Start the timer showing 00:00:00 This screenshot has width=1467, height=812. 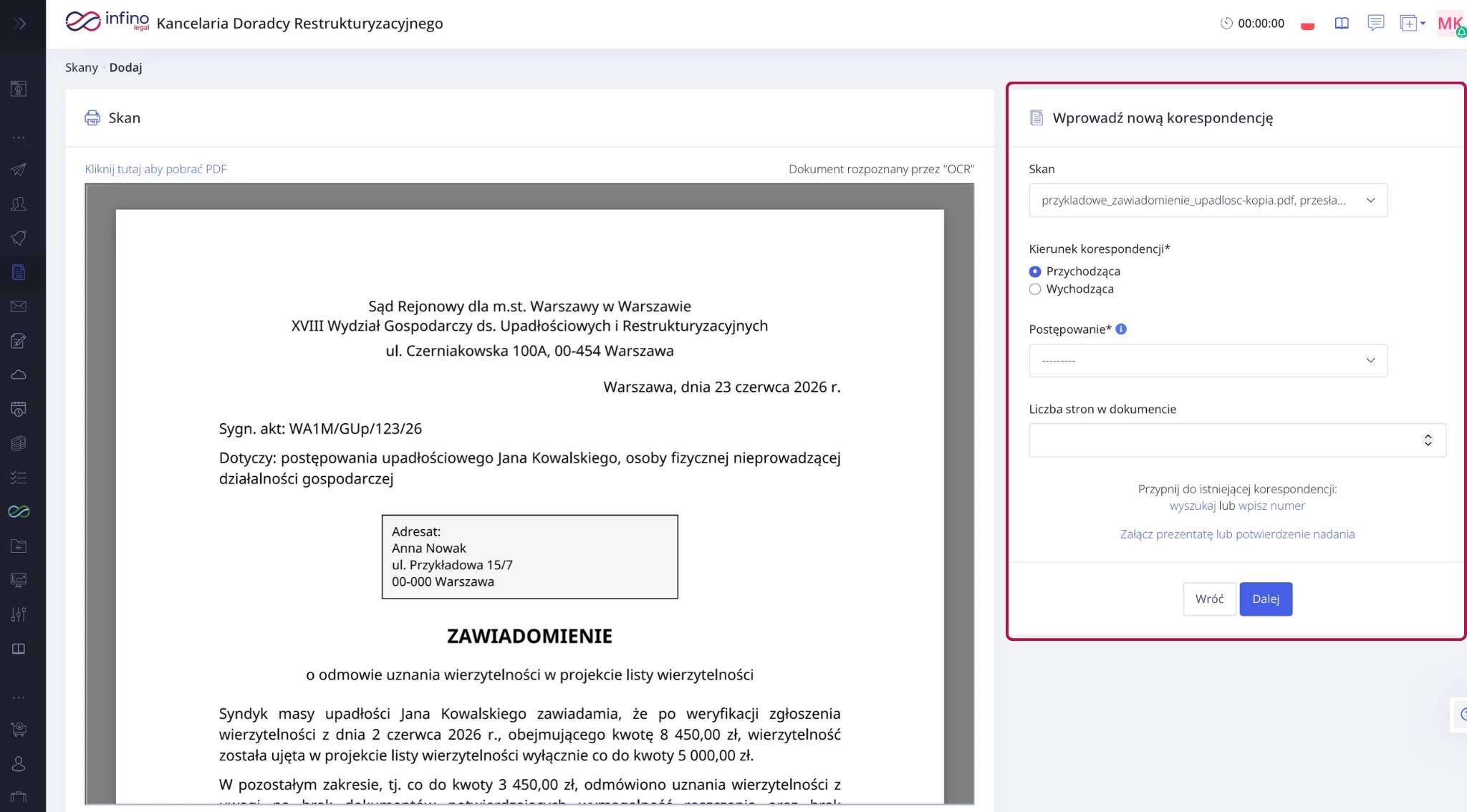[x=1252, y=24]
